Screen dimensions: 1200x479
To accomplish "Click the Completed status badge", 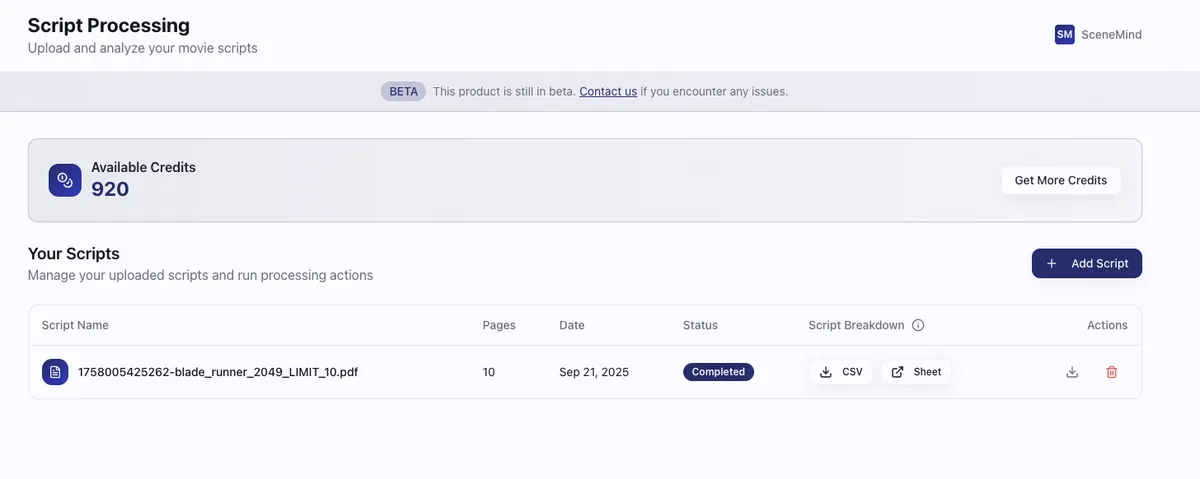I will coord(718,372).
